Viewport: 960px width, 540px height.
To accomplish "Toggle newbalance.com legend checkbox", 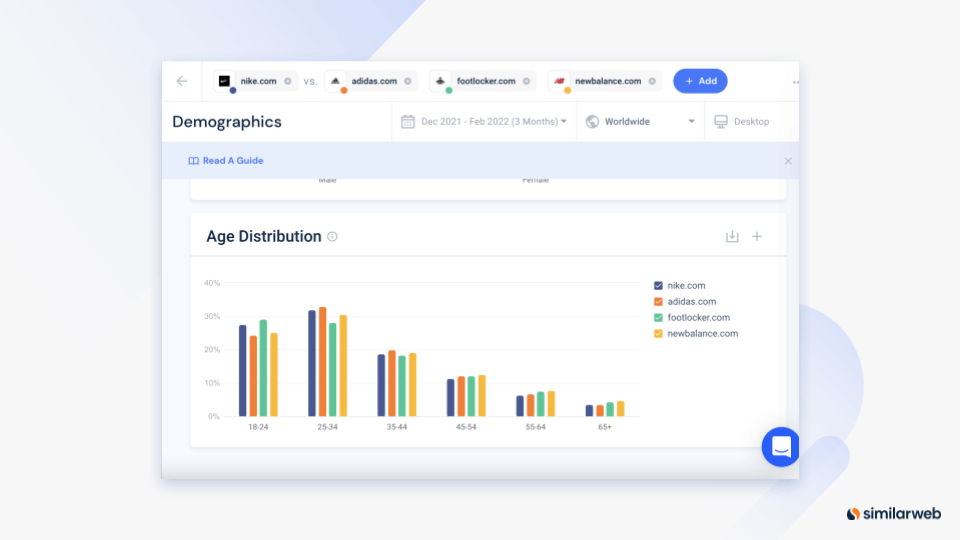I will (x=658, y=334).
